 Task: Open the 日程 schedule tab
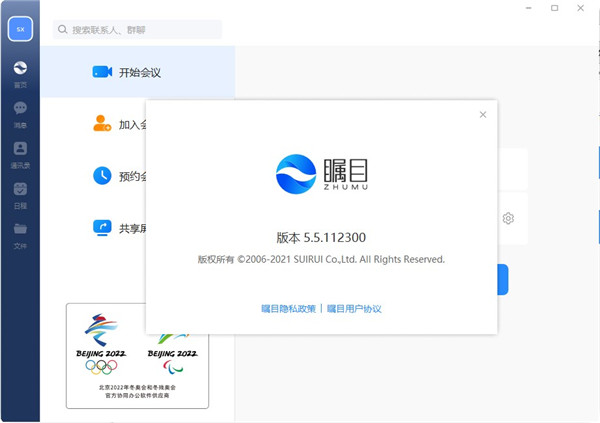click(20, 196)
